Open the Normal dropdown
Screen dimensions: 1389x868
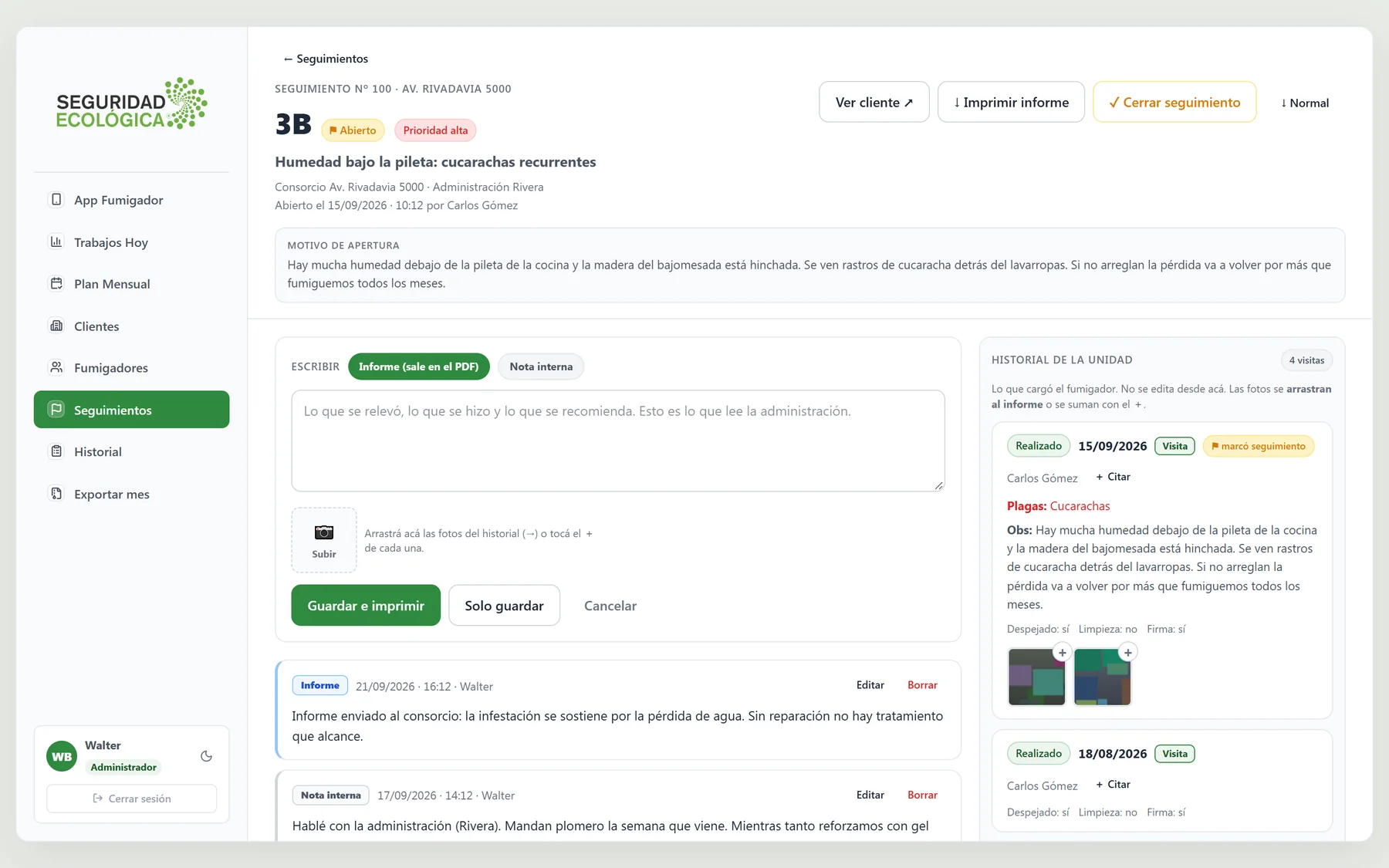1305,103
